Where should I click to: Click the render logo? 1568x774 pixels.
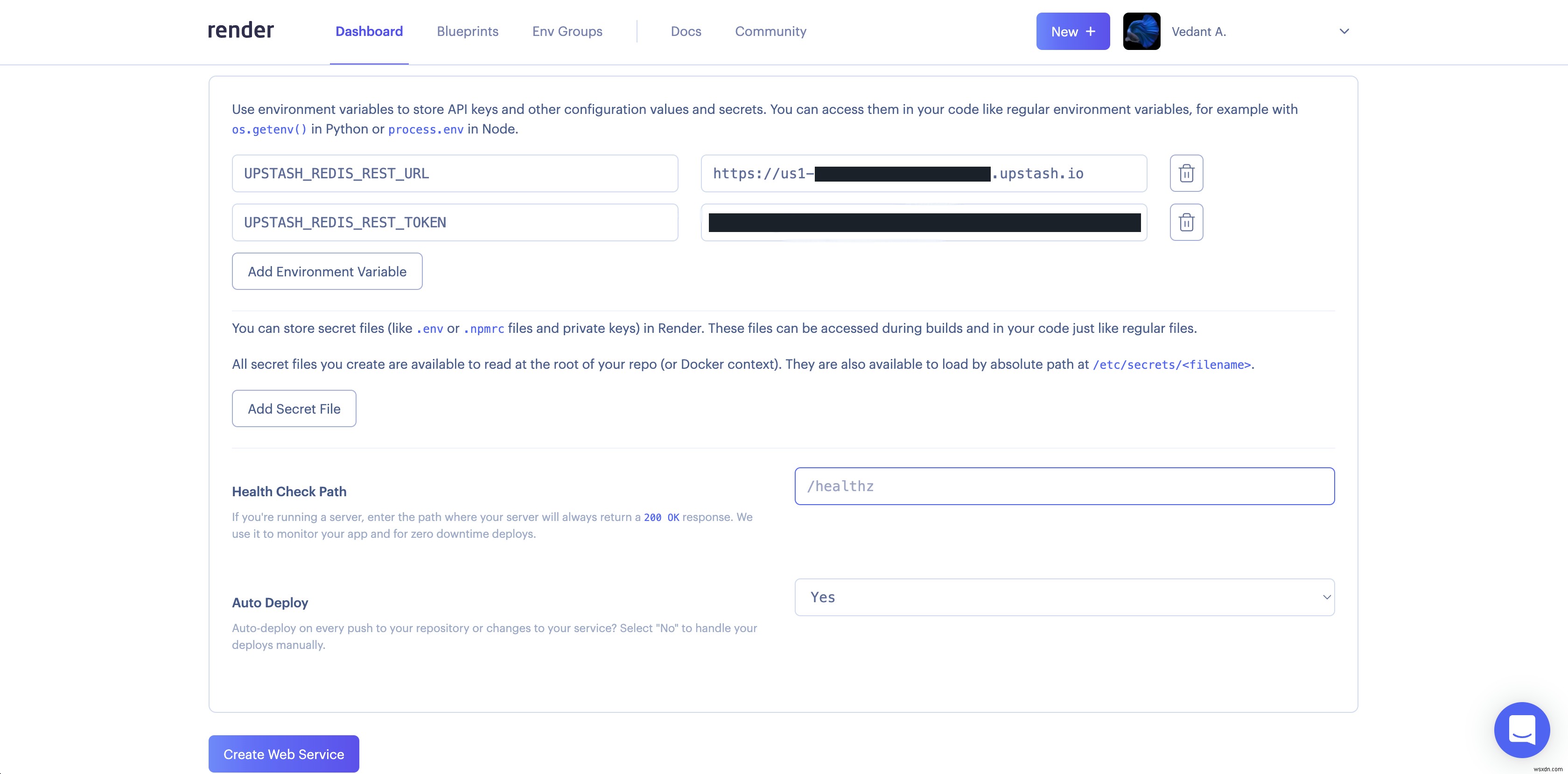pos(240,30)
